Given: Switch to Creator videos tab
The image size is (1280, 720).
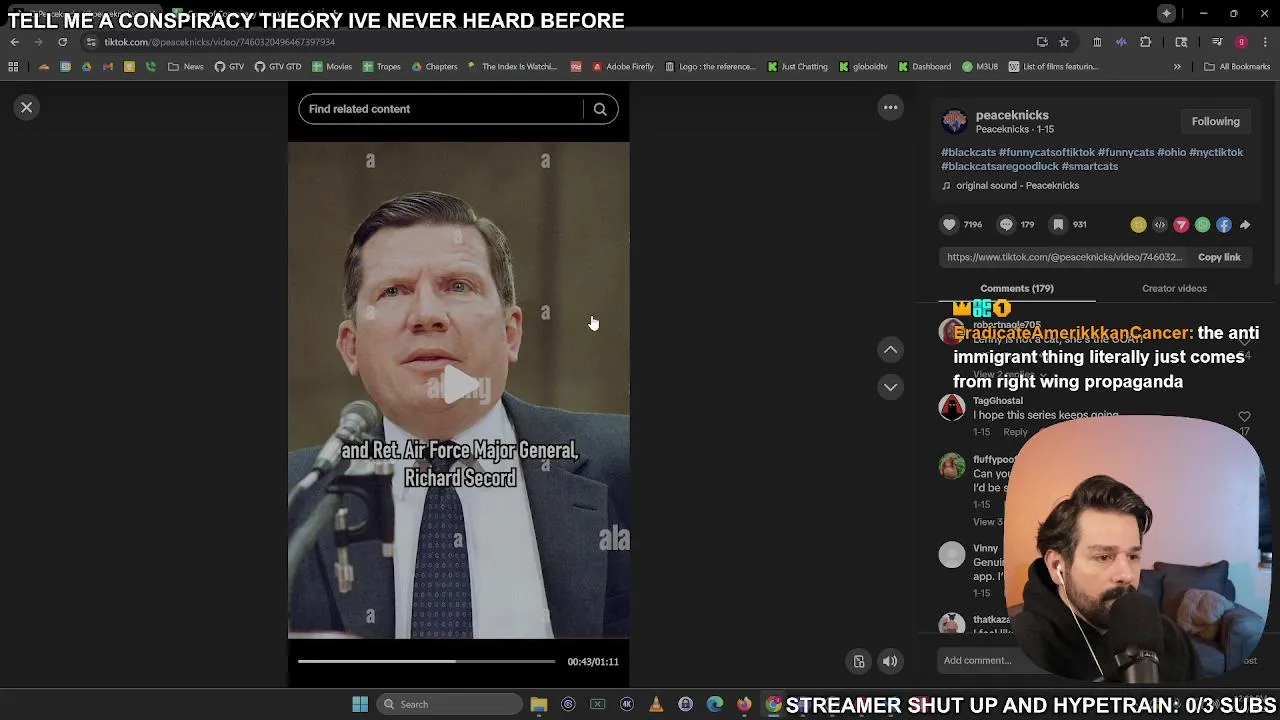Looking at the screenshot, I should coord(1174,288).
